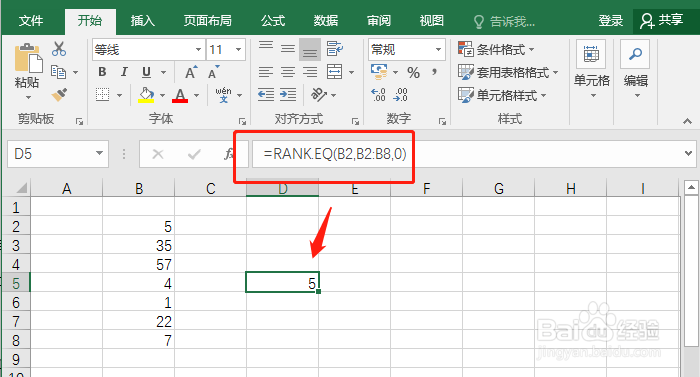The width and height of the screenshot is (700, 377).
Task: Select the Format Painter brush
Action: (x=59, y=95)
